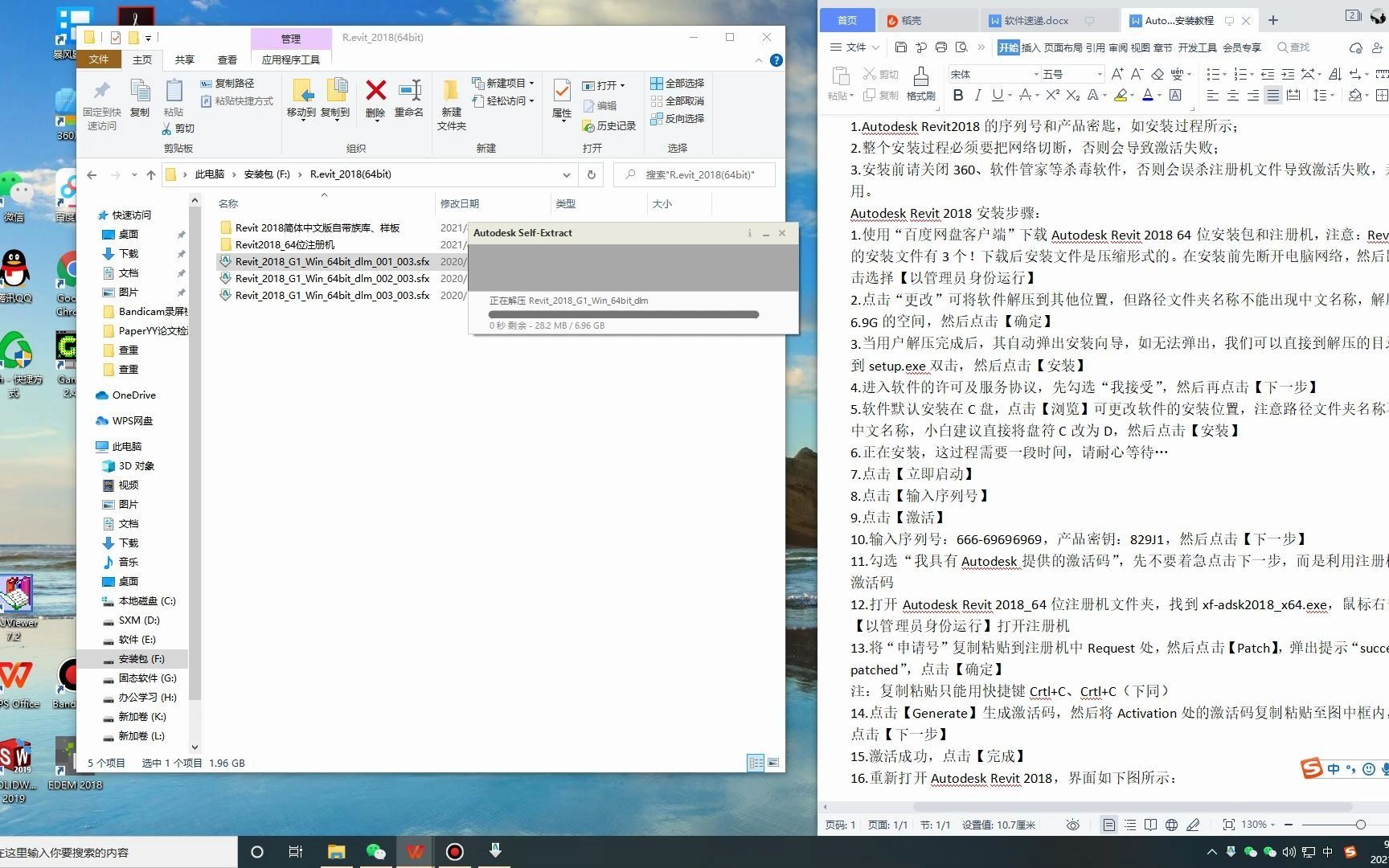
Task: Enable WPS eye protection mode
Action: [x=1072, y=825]
